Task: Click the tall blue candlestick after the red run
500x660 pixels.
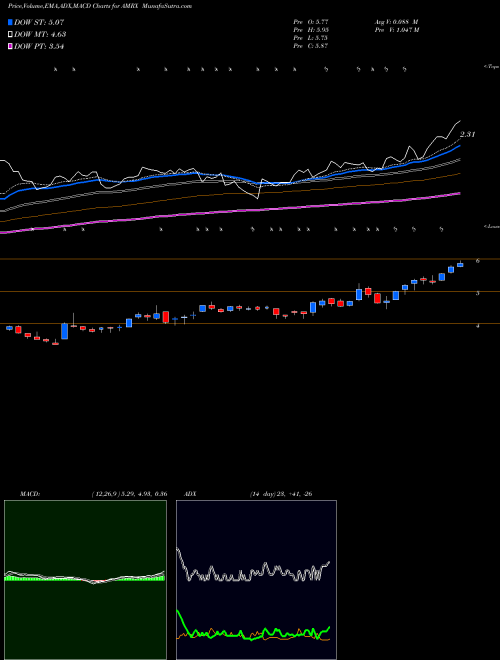Action: [x=64, y=331]
